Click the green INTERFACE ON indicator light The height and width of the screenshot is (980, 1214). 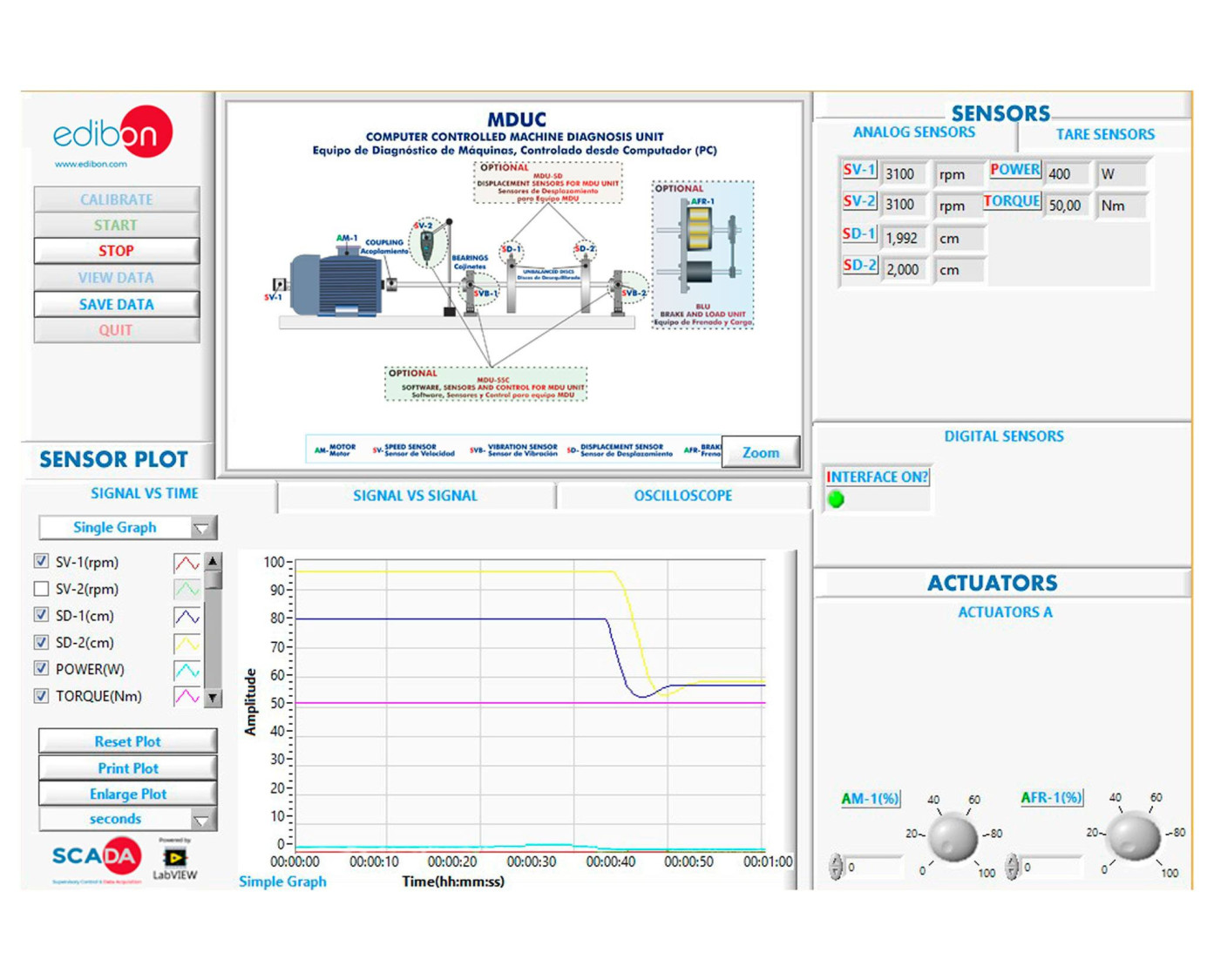(x=837, y=500)
